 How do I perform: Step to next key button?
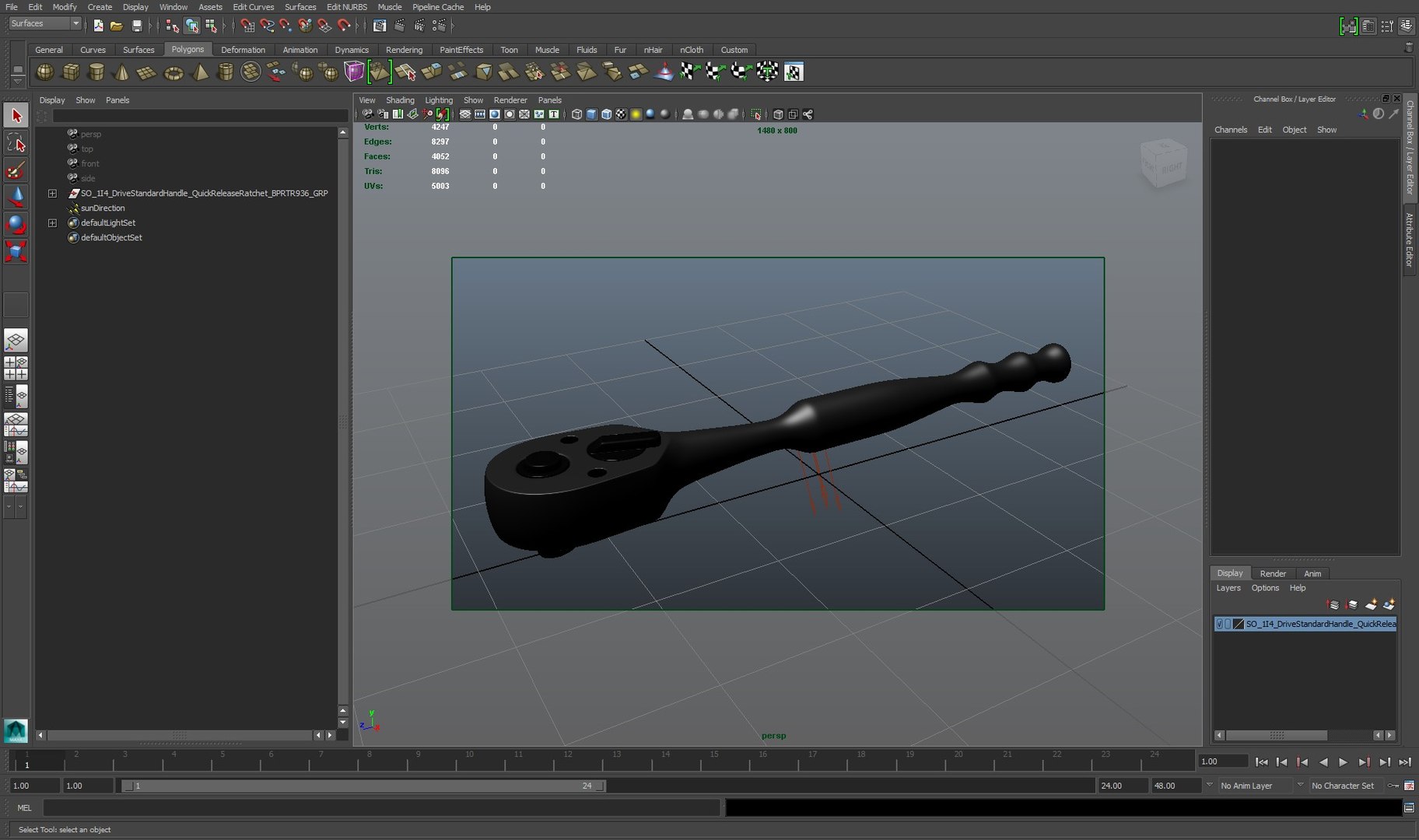coord(1364,762)
